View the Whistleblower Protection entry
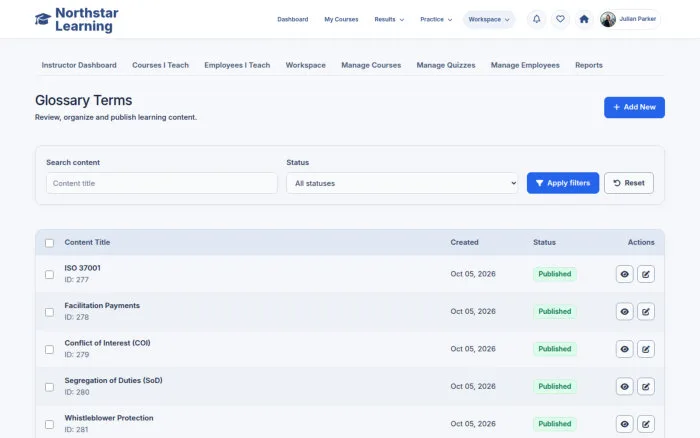Viewport: 700px width, 438px height. tap(625, 424)
